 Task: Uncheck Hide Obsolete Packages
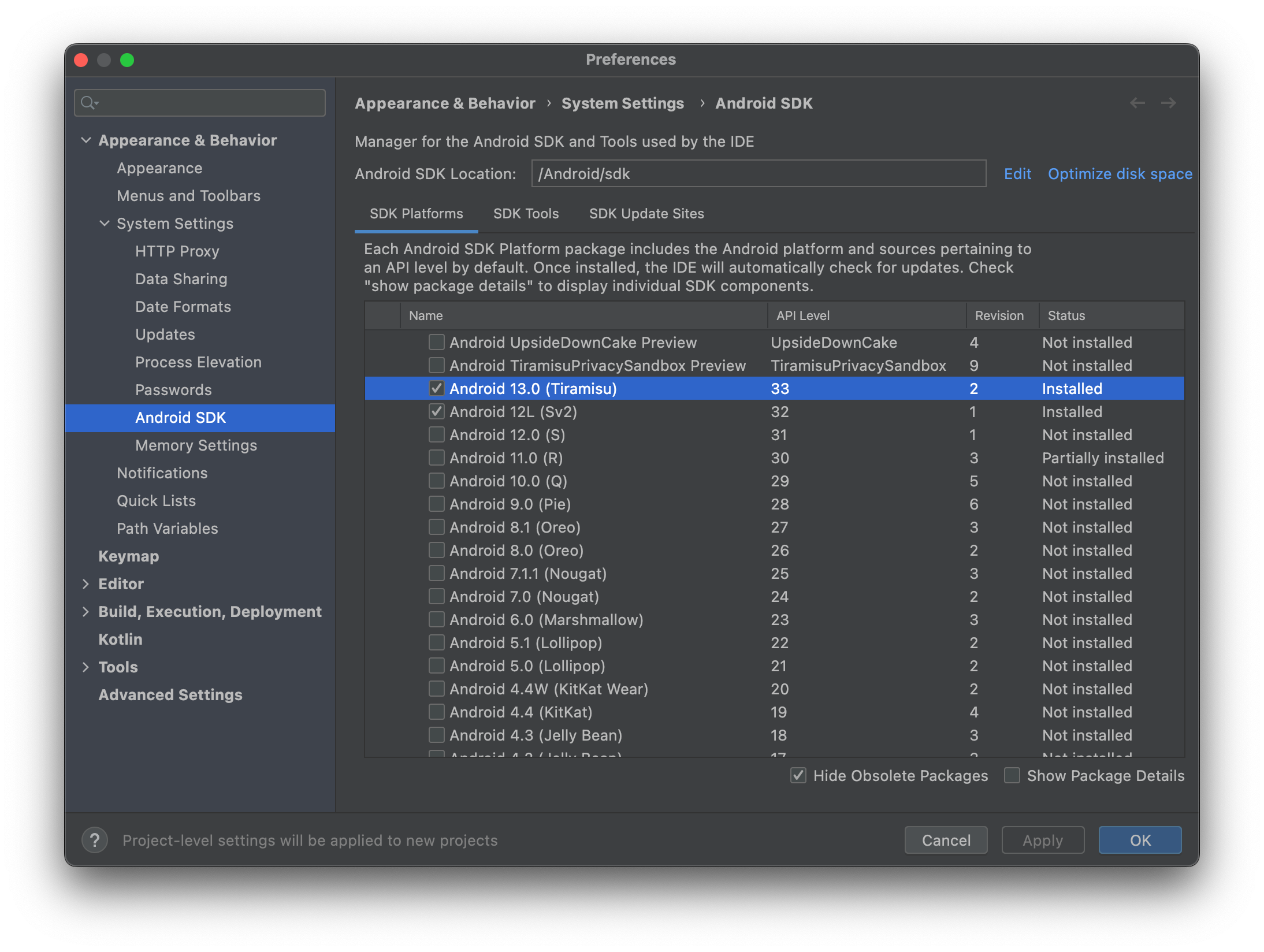click(x=798, y=776)
